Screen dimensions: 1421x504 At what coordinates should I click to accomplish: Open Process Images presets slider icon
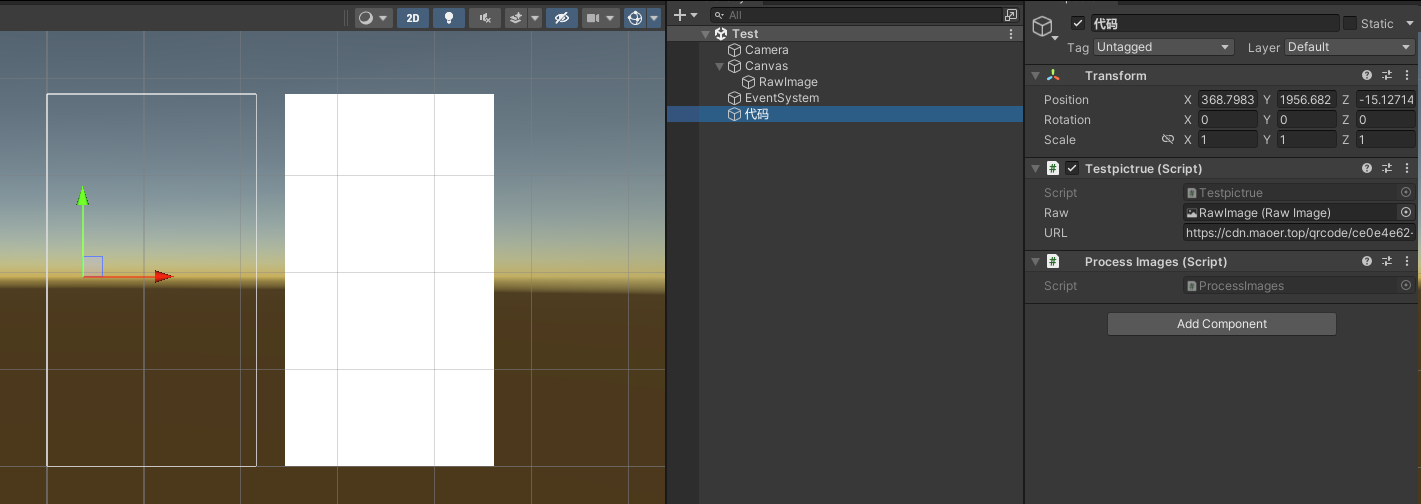pos(1387,262)
